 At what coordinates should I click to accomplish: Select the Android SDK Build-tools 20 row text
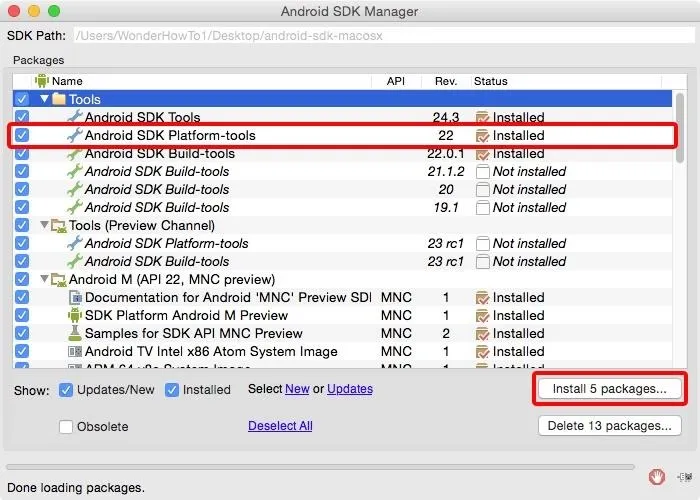tap(157, 189)
